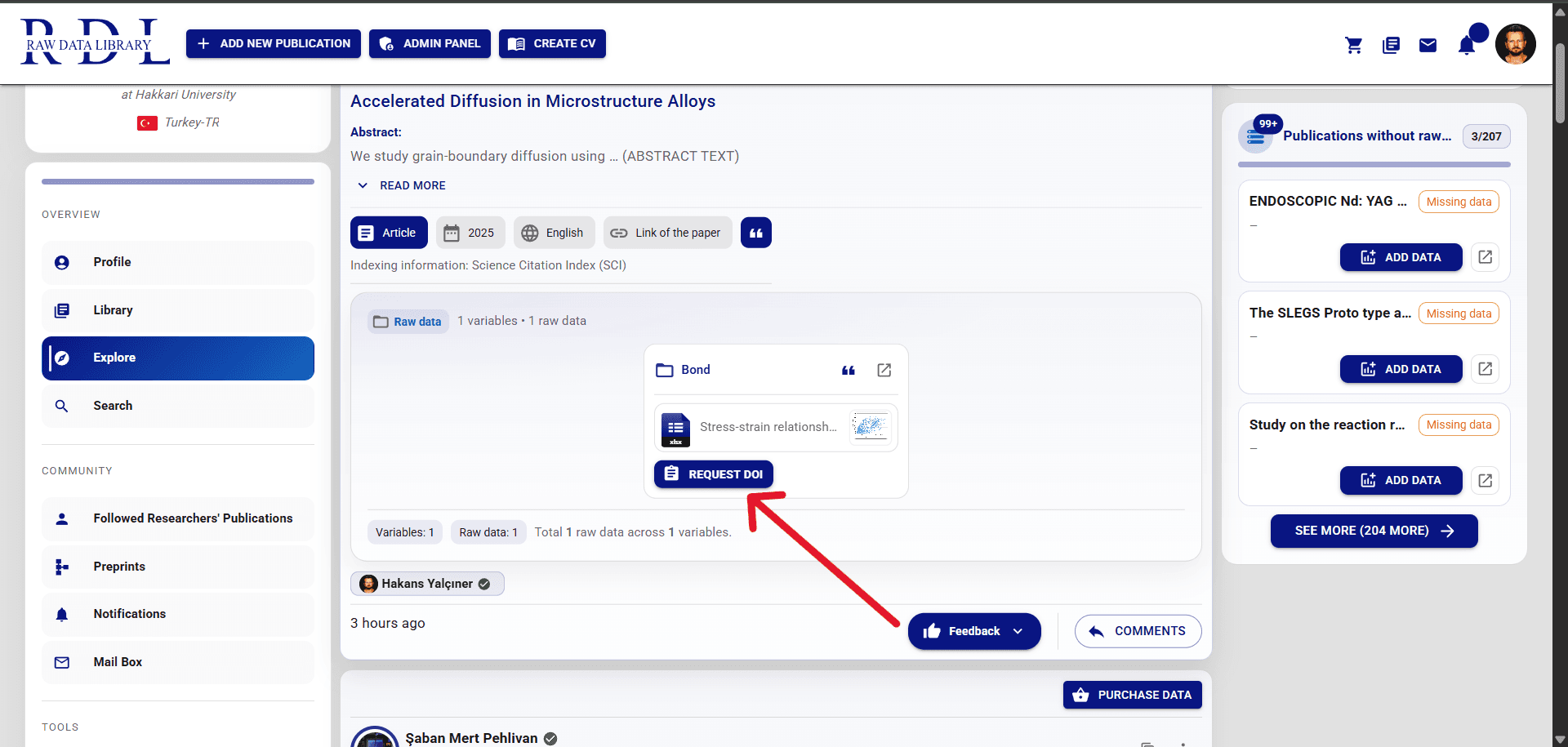Click the calendar icon on 2025 chip
The height and width of the screenshot is (747, 1568).
tap(452, 233)
